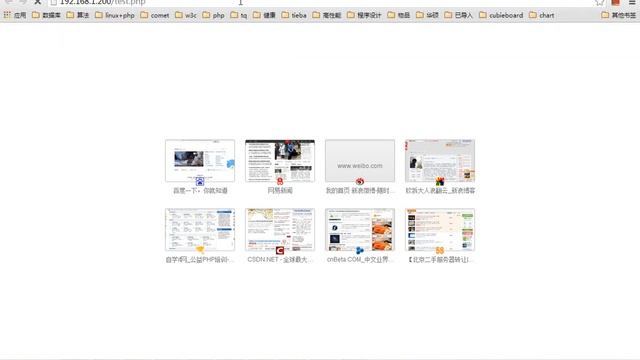
Task: Click the title 'cnBeta.COM_中文业界...'
Action: click(360, 260)
